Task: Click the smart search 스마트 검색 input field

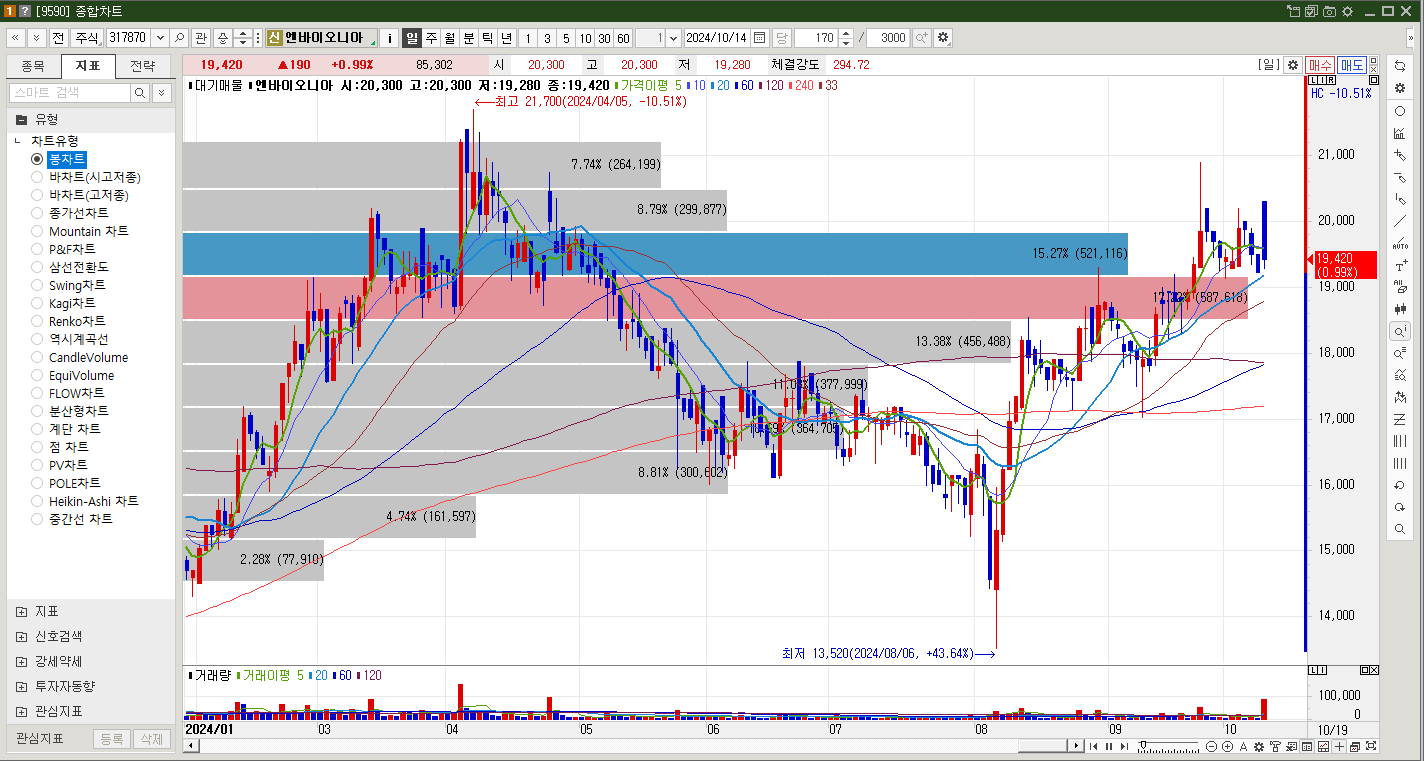Action: 70,92
